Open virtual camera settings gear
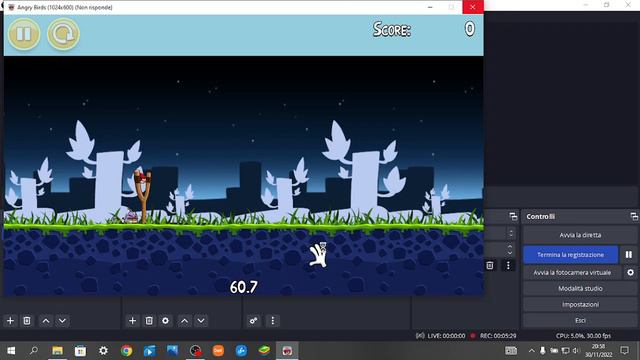Image resolution: width=640 pixels, height=360 pixels. click(x=630, y=272)
